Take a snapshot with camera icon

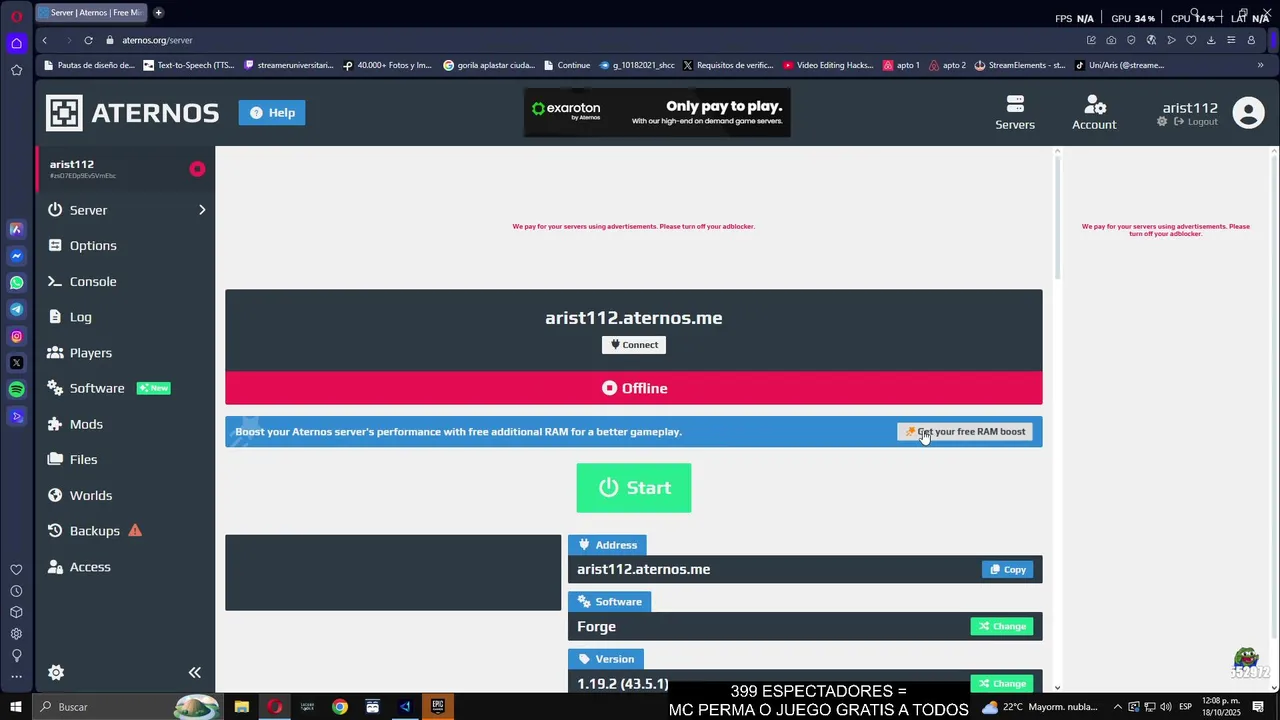tap(1111, 40)
